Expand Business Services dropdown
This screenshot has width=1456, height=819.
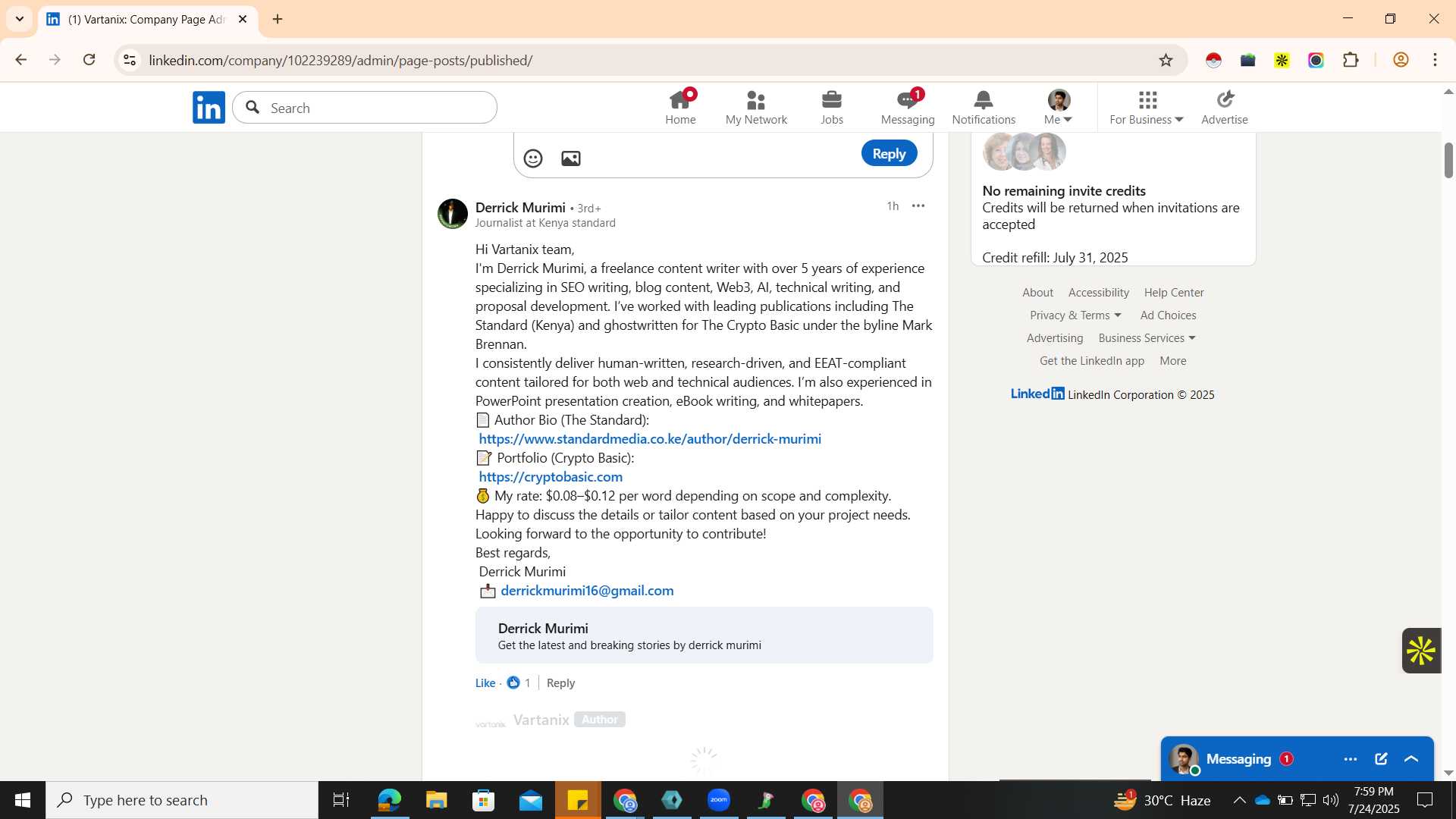[x=1147, y=338]
